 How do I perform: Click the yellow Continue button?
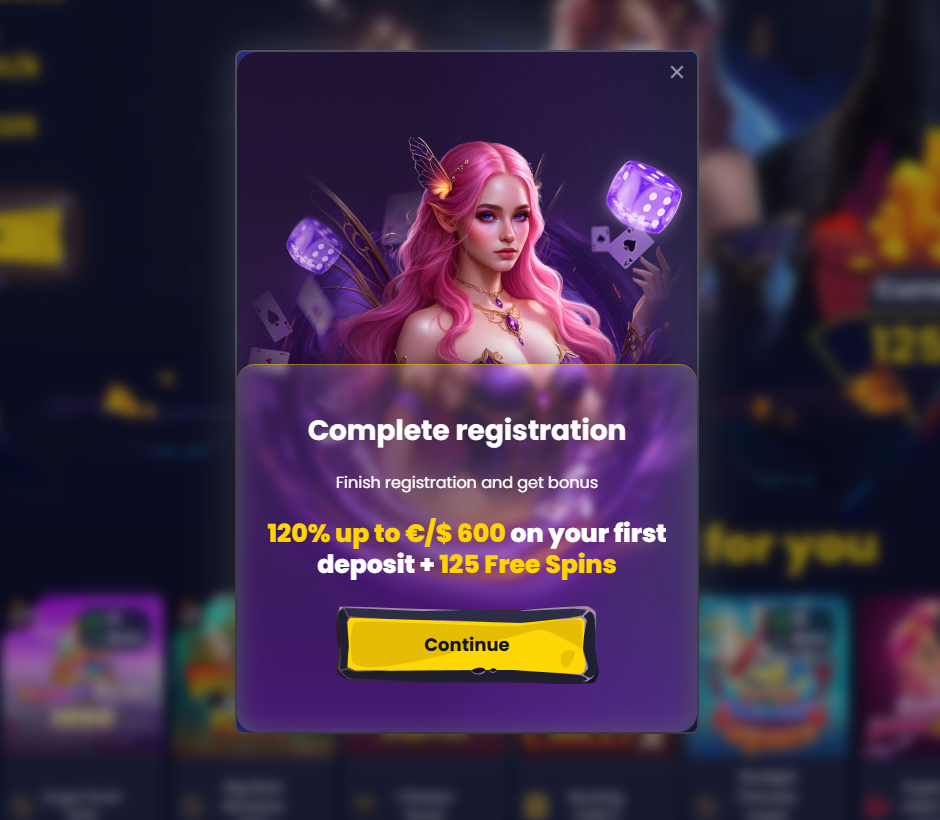466,644
